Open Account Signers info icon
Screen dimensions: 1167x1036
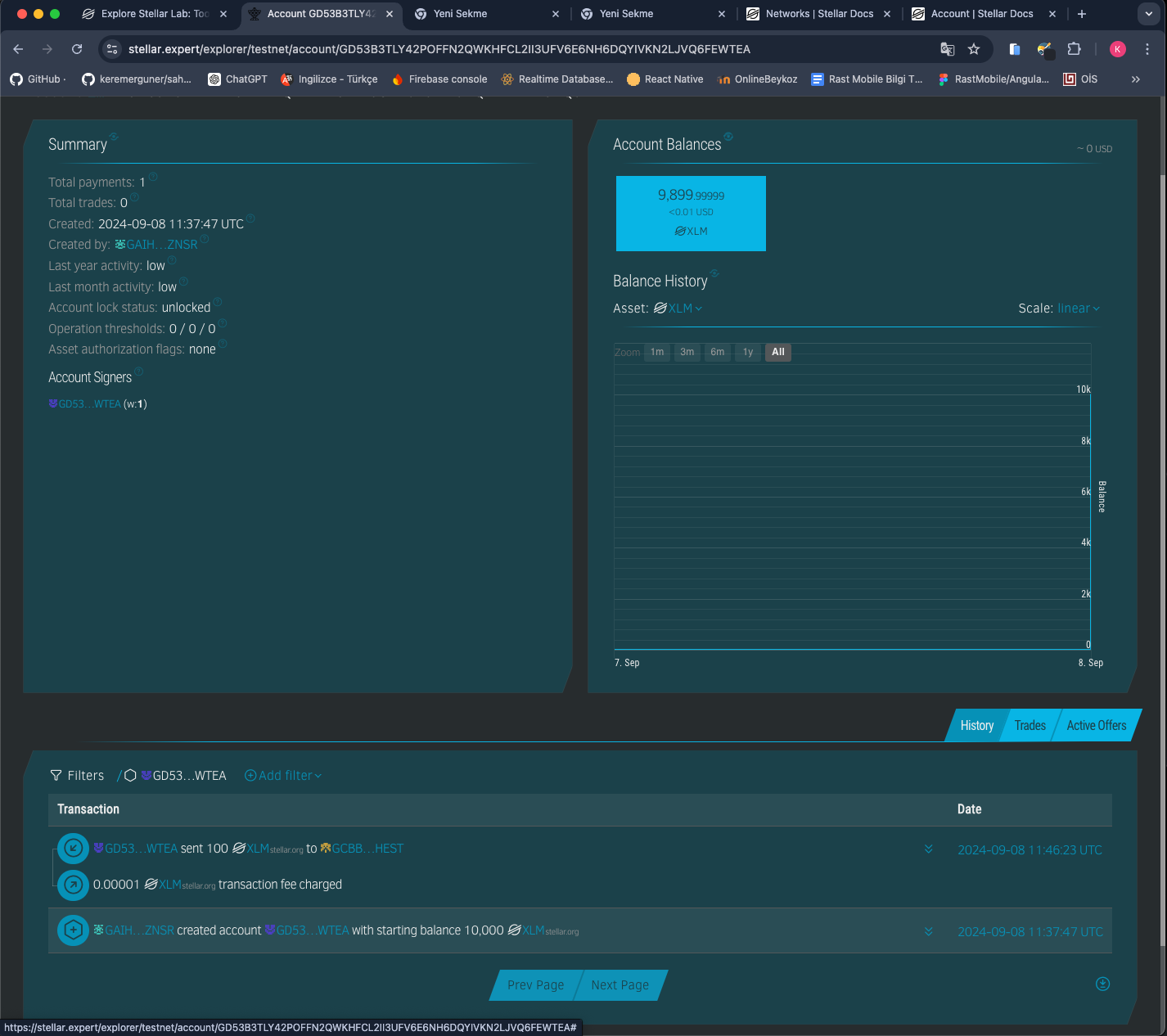tap(139, 372)
